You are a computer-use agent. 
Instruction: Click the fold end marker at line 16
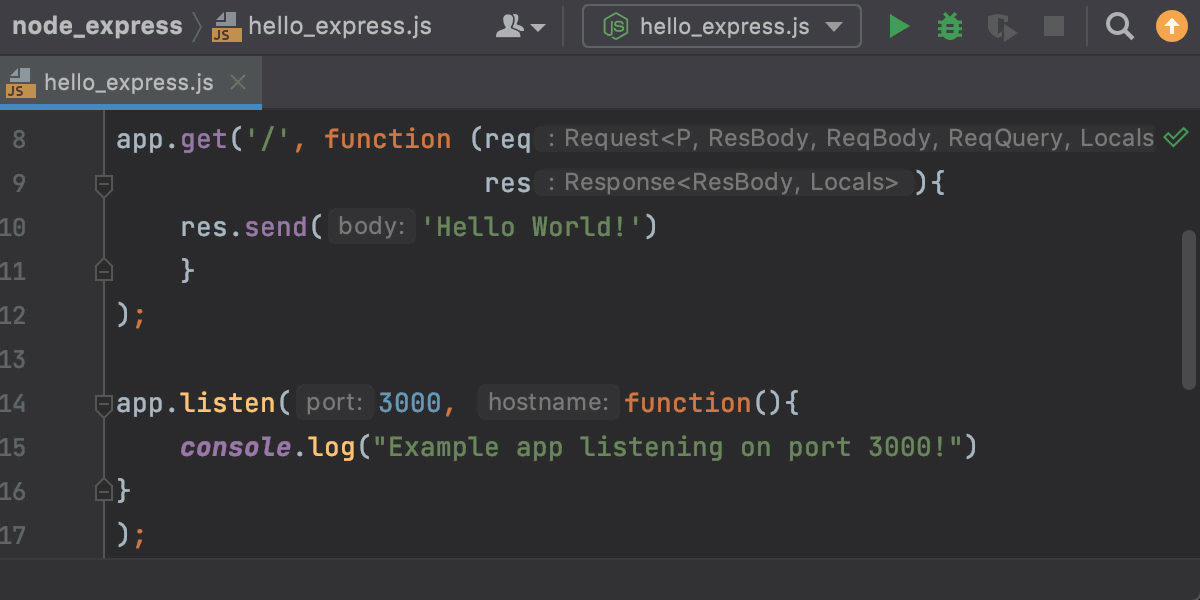(103, 490)
